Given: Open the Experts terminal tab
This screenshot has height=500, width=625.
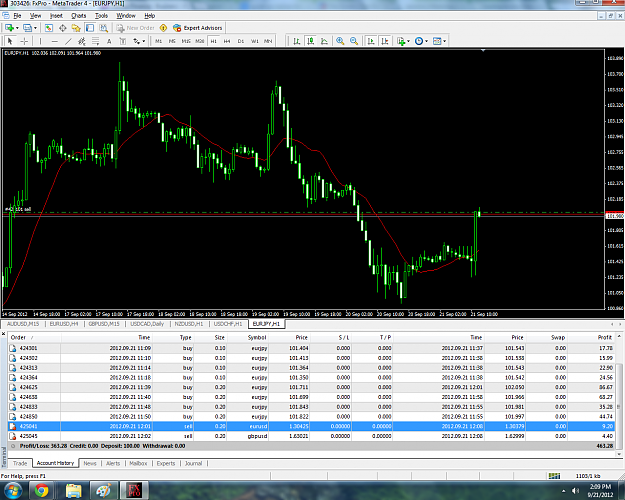Looking at the screenshot, I should pos(166,463).
